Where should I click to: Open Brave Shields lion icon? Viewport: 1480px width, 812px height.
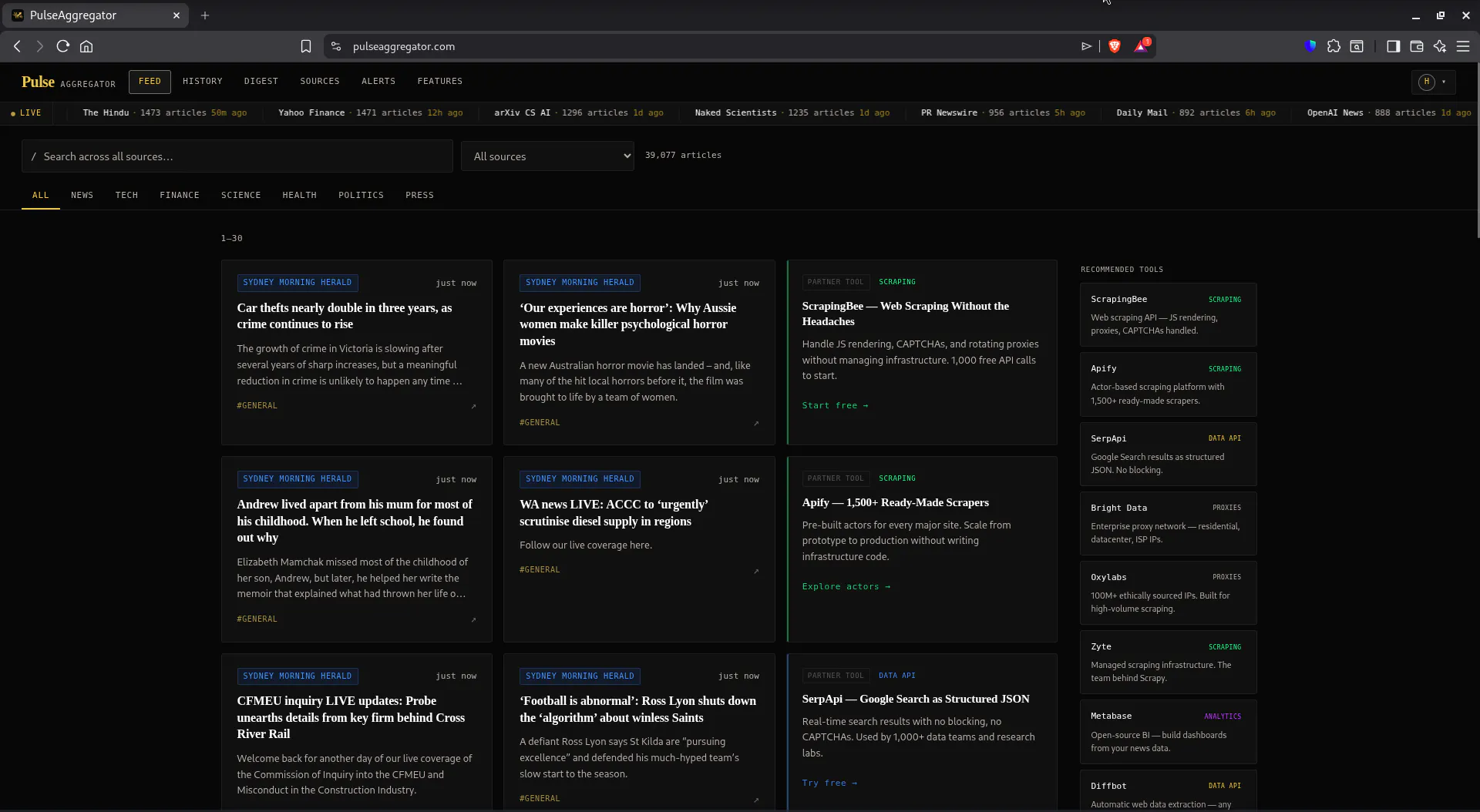point(1114,46)
